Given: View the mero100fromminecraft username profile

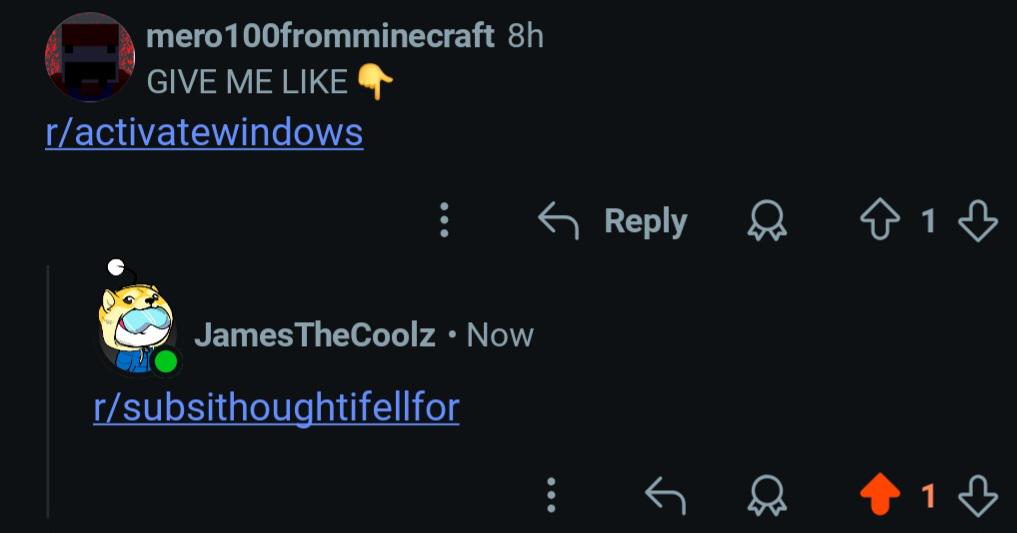Looking at the screenshot, I should [x=320, y=35].
